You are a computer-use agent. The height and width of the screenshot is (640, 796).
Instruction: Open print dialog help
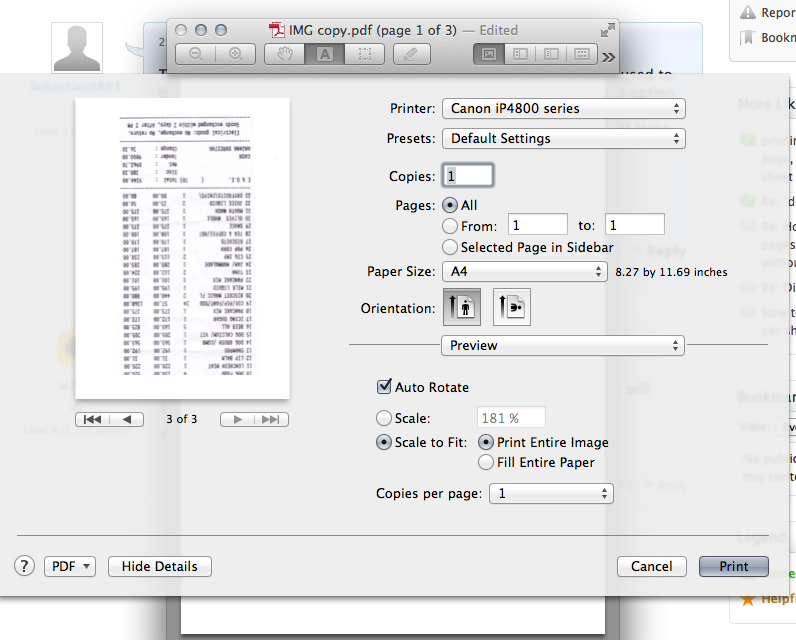(24, 566)
